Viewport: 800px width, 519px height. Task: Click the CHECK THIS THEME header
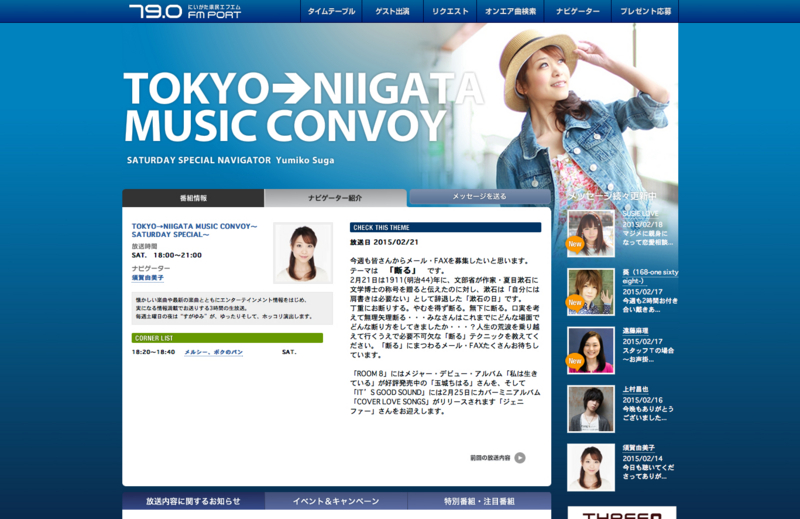[x=445, y=228]
